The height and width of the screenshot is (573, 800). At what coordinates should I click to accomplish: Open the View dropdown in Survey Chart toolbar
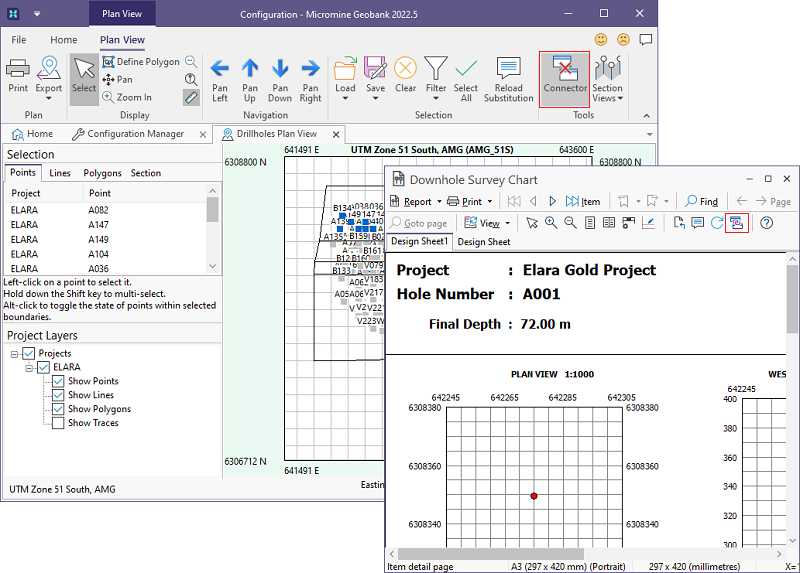tap(508, 223)
